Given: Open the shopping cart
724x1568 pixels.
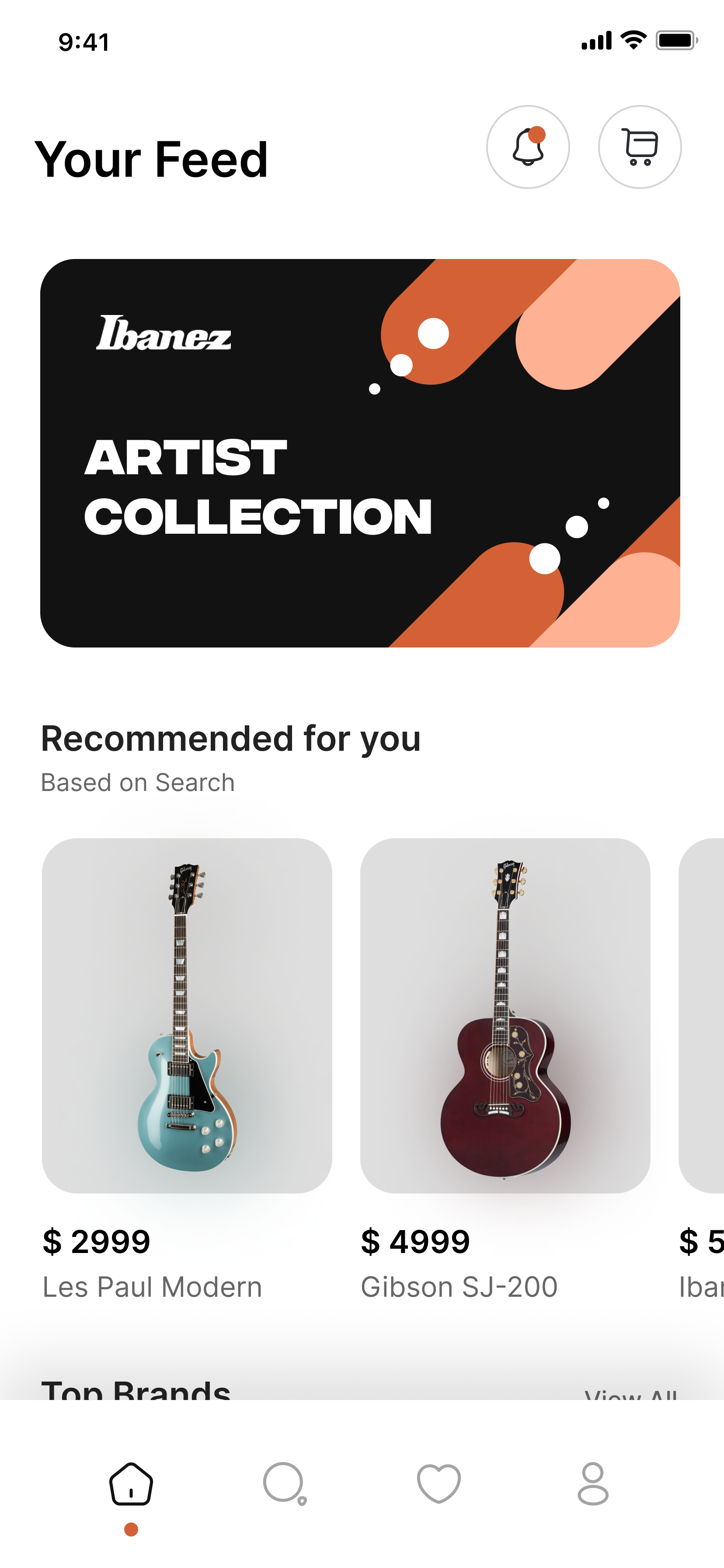Looking at the screenshot, I should (x=640, y=147).
